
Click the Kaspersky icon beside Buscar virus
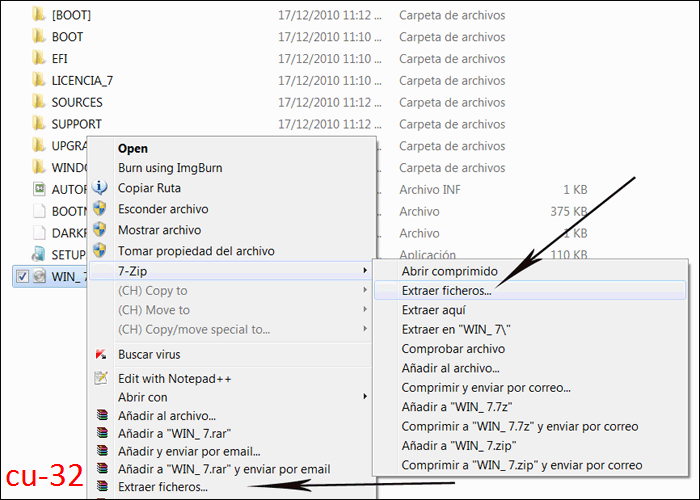click(101, 354)
